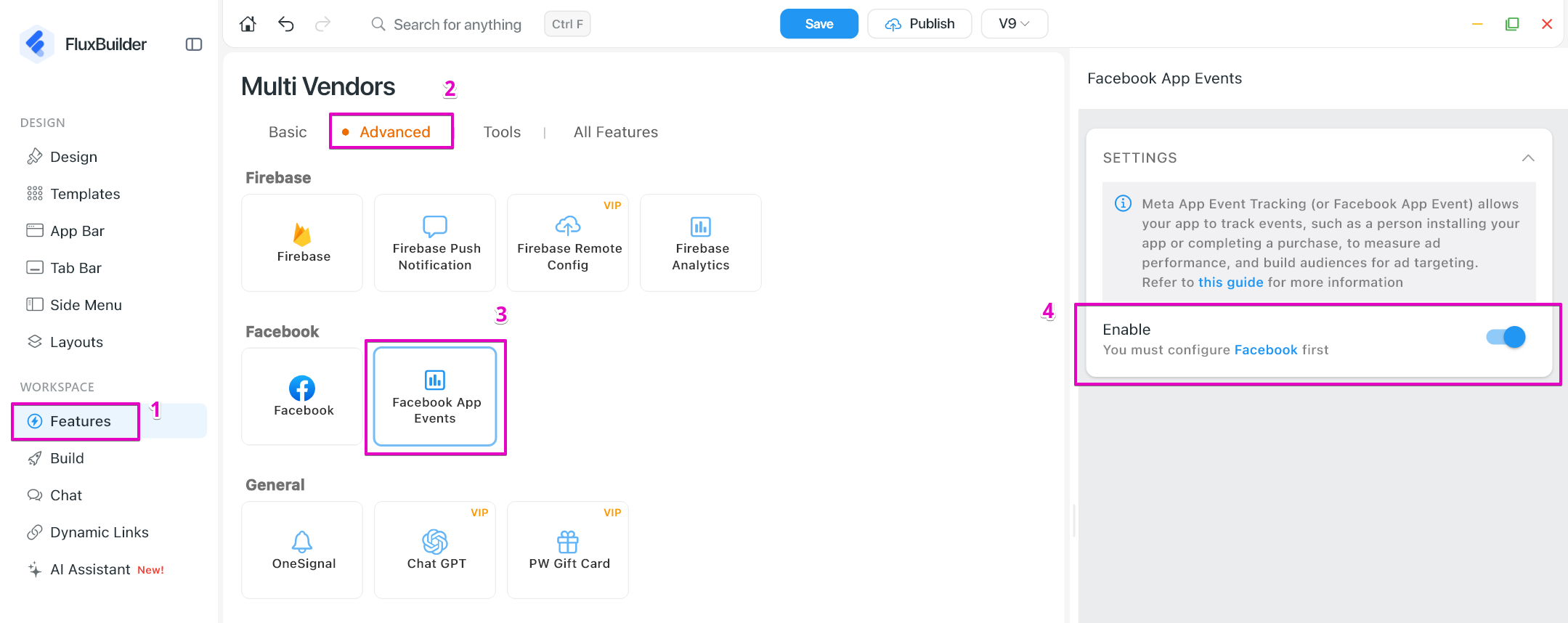This screenshot has width=1568, height=623.
Task: Open Firebase Remote Config card
Action: [568, 243]
